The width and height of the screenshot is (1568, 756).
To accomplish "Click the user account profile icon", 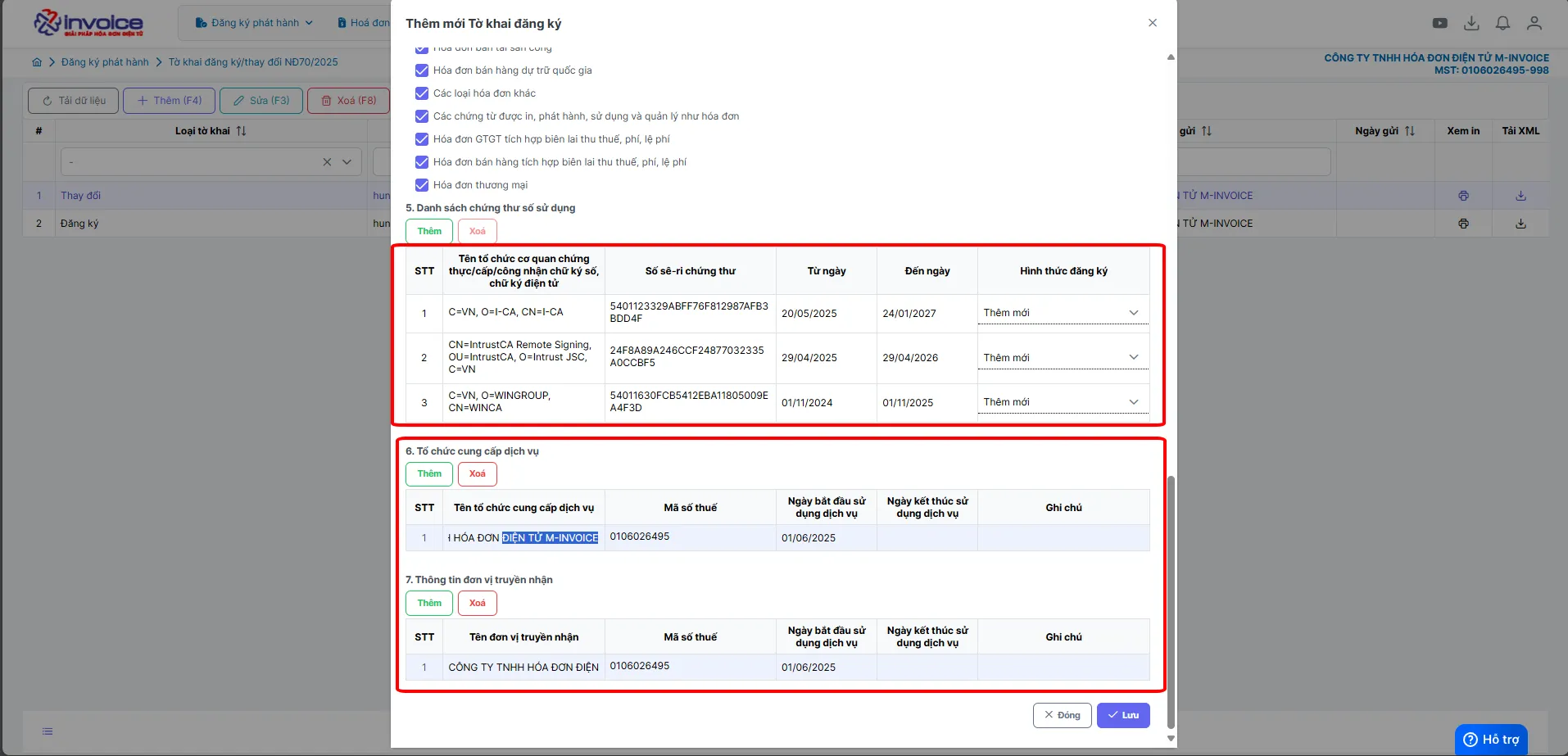I will pyautogui.click(x=1534, y=23).
